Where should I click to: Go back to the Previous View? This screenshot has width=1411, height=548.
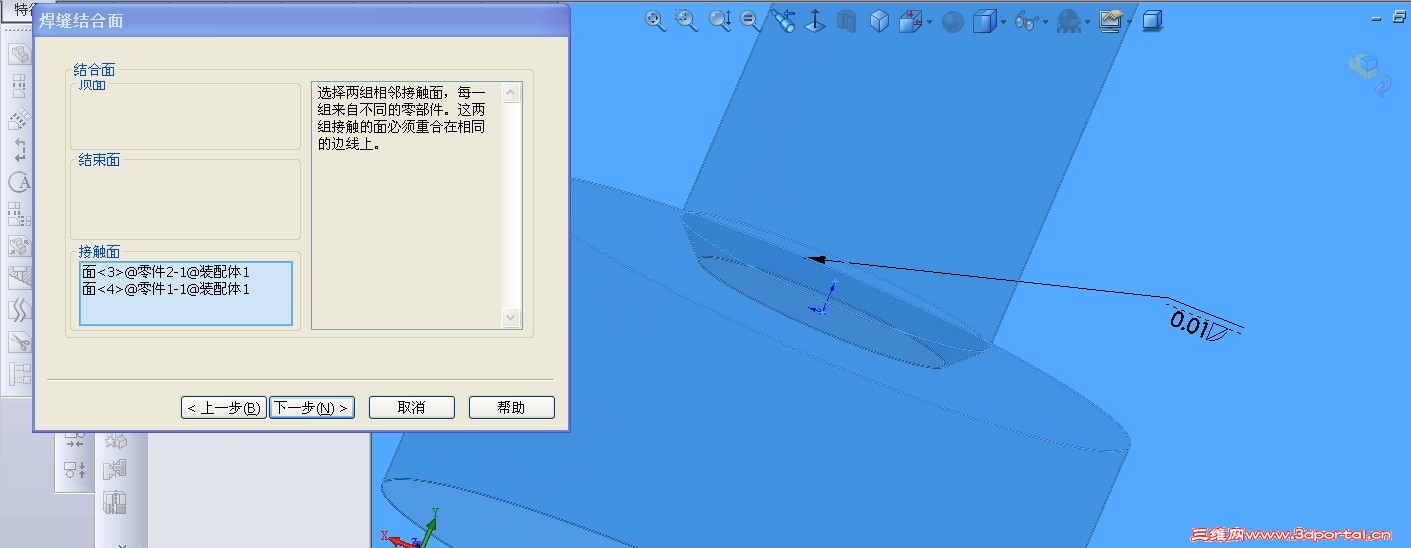point(784,21)
